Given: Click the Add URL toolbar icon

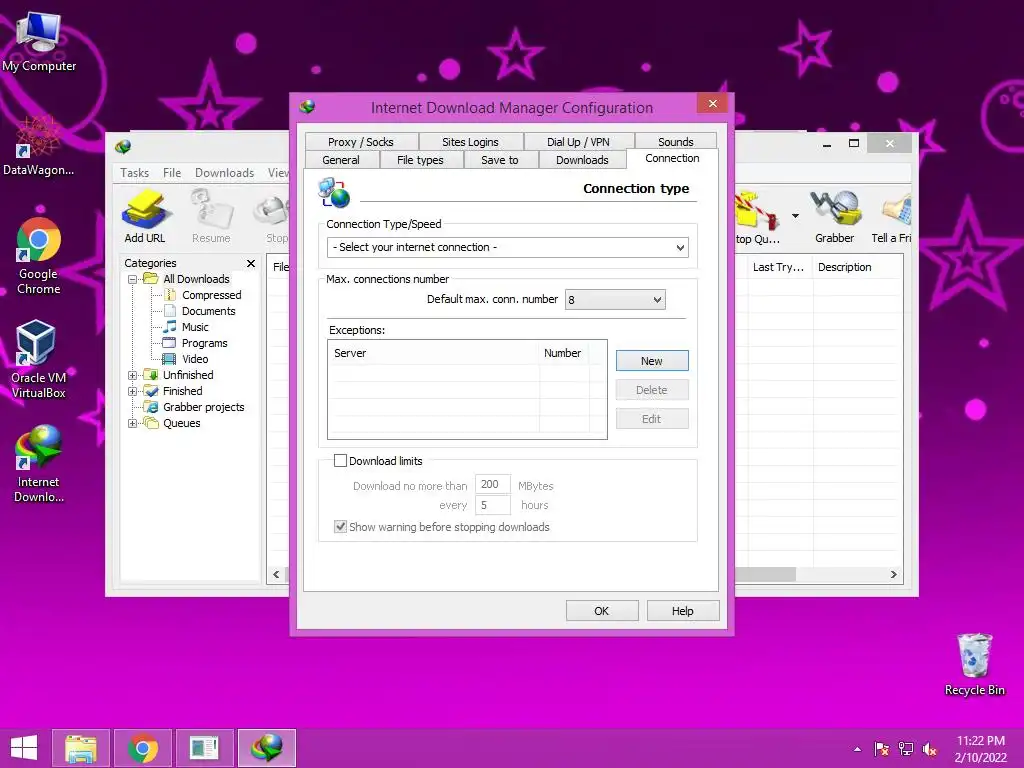Looking at the screenshot, I should [145, 217].
